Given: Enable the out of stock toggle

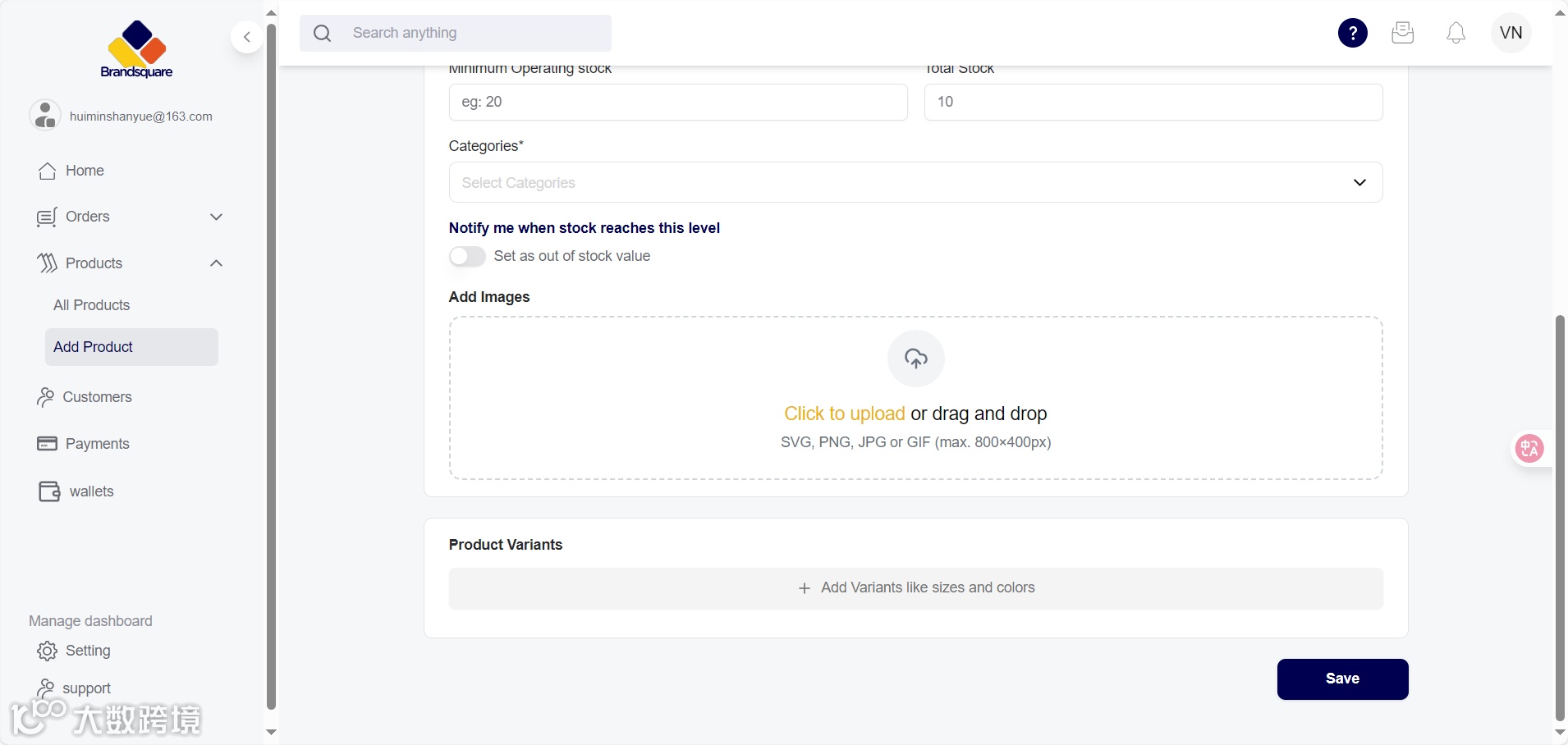Looking at the screenshot, I should click(x=467, y=256).
